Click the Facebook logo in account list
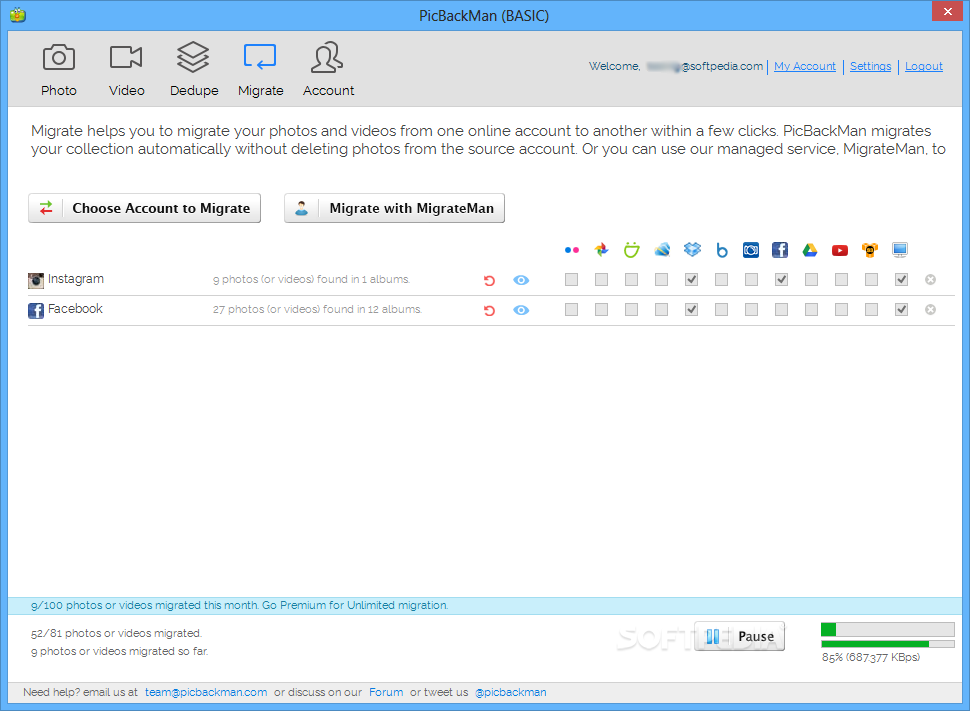 coord(36,310)
